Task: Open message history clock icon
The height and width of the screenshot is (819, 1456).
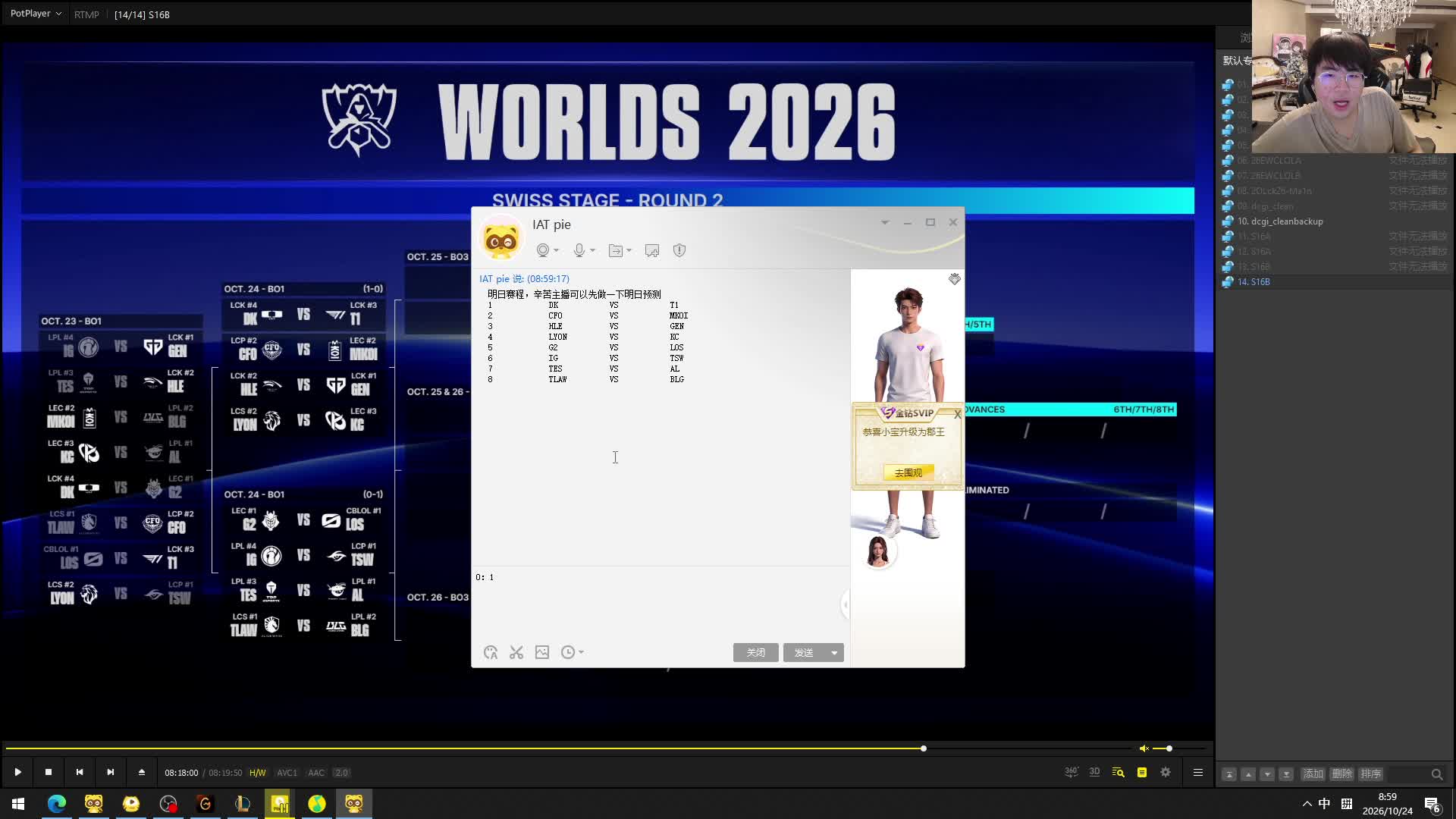Action: tap(568, 652)
